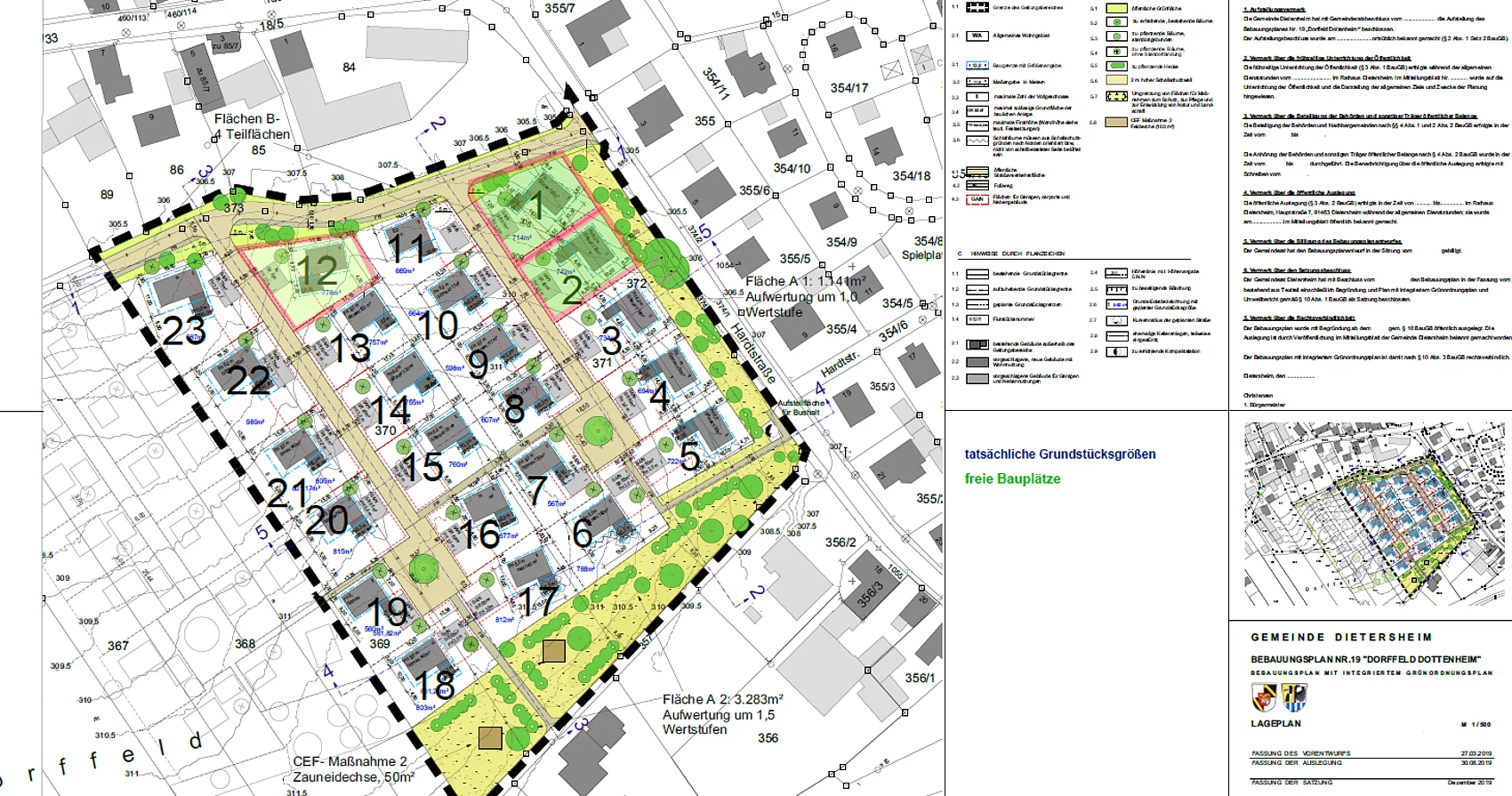Screen dimensions: 1512x796
Task: Click the boundary line legend symbol for Geltungsbereich
Action: point(977,7)
